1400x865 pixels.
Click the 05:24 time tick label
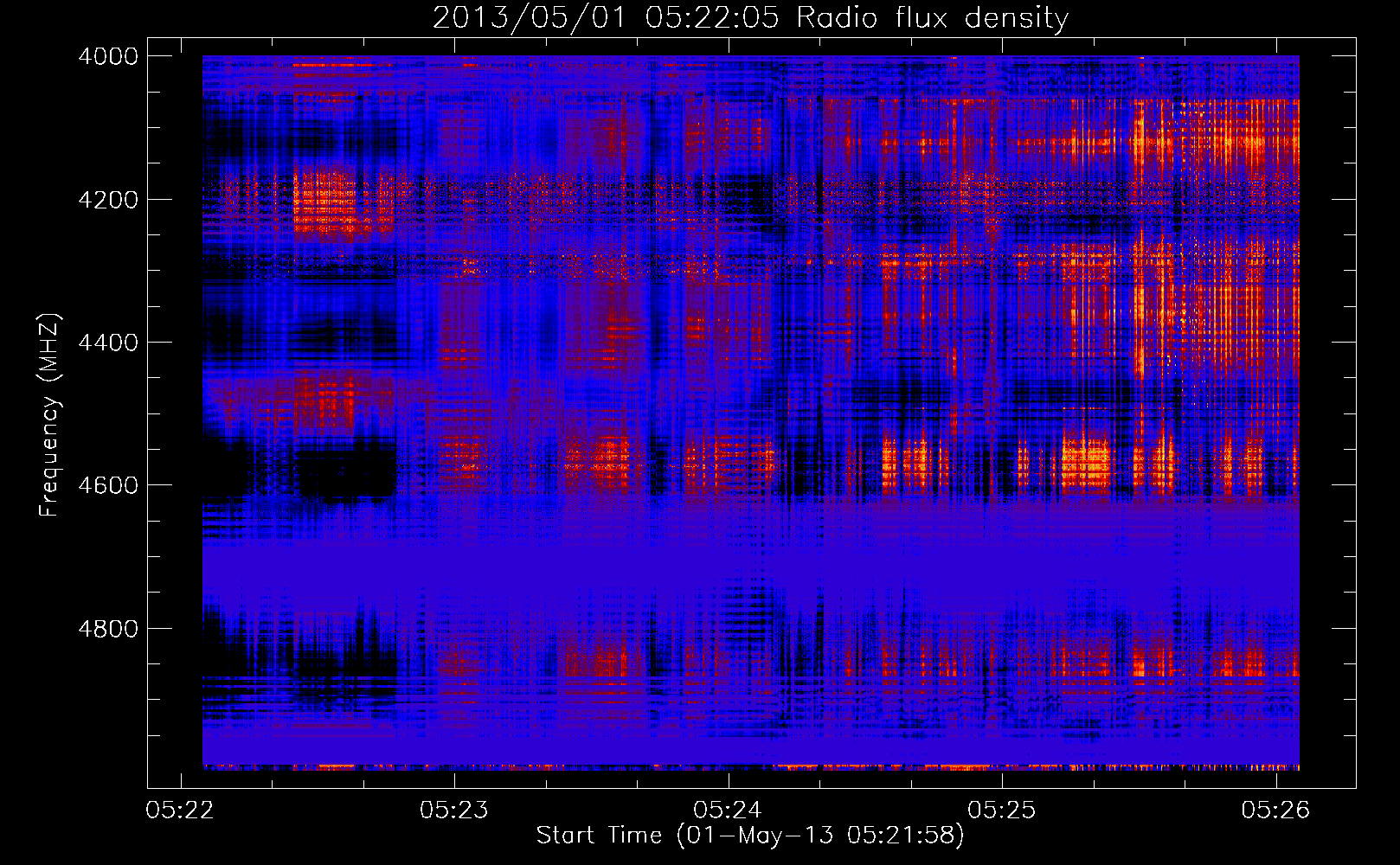728,810
